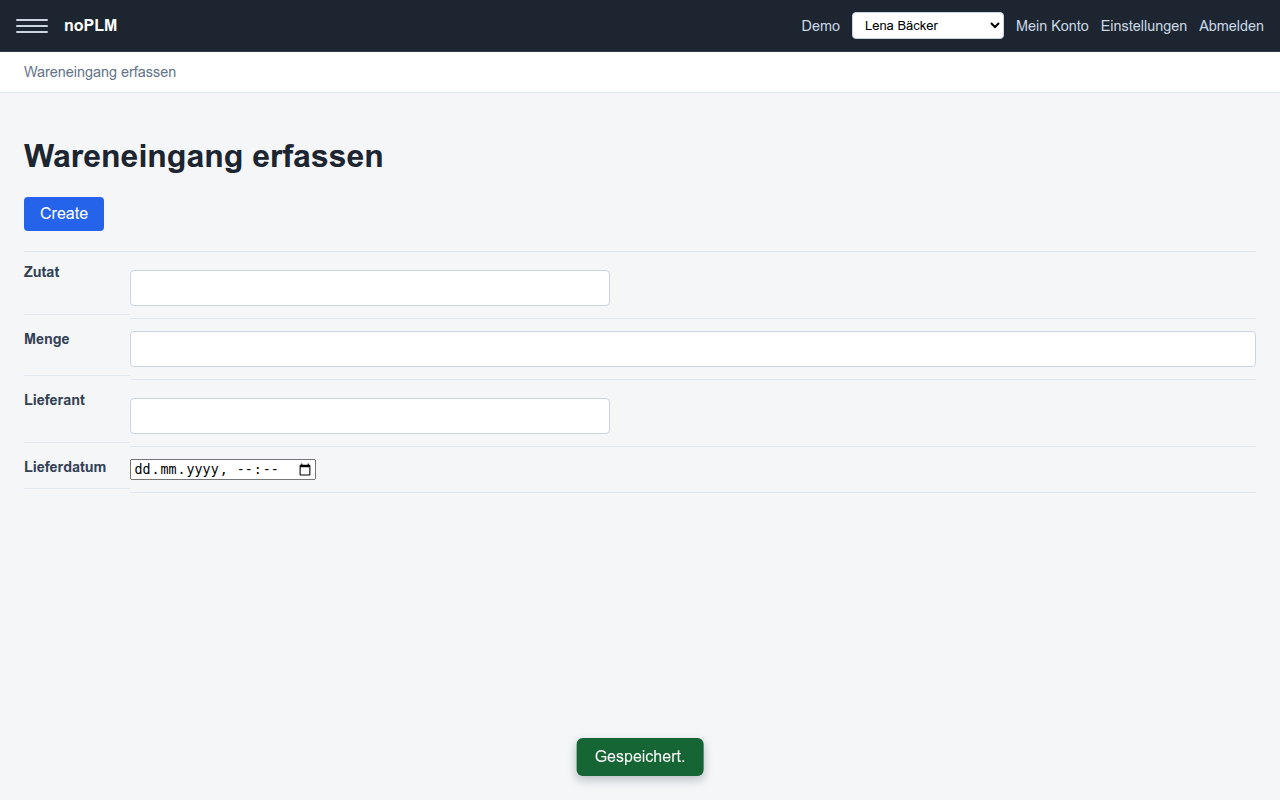Click the Wareneingang erfassen breadcrumb
1280x800 pixels.
100,72
